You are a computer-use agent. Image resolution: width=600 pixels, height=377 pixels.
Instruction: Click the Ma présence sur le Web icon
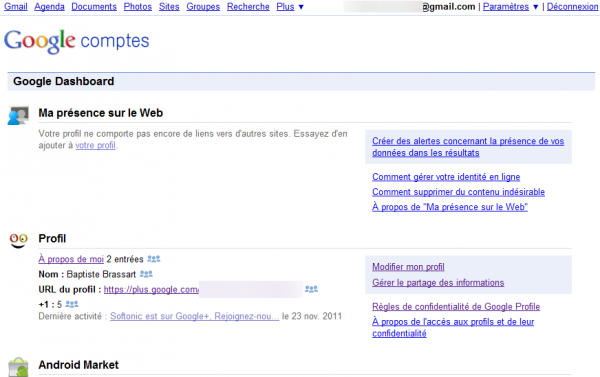click(18, 116)
